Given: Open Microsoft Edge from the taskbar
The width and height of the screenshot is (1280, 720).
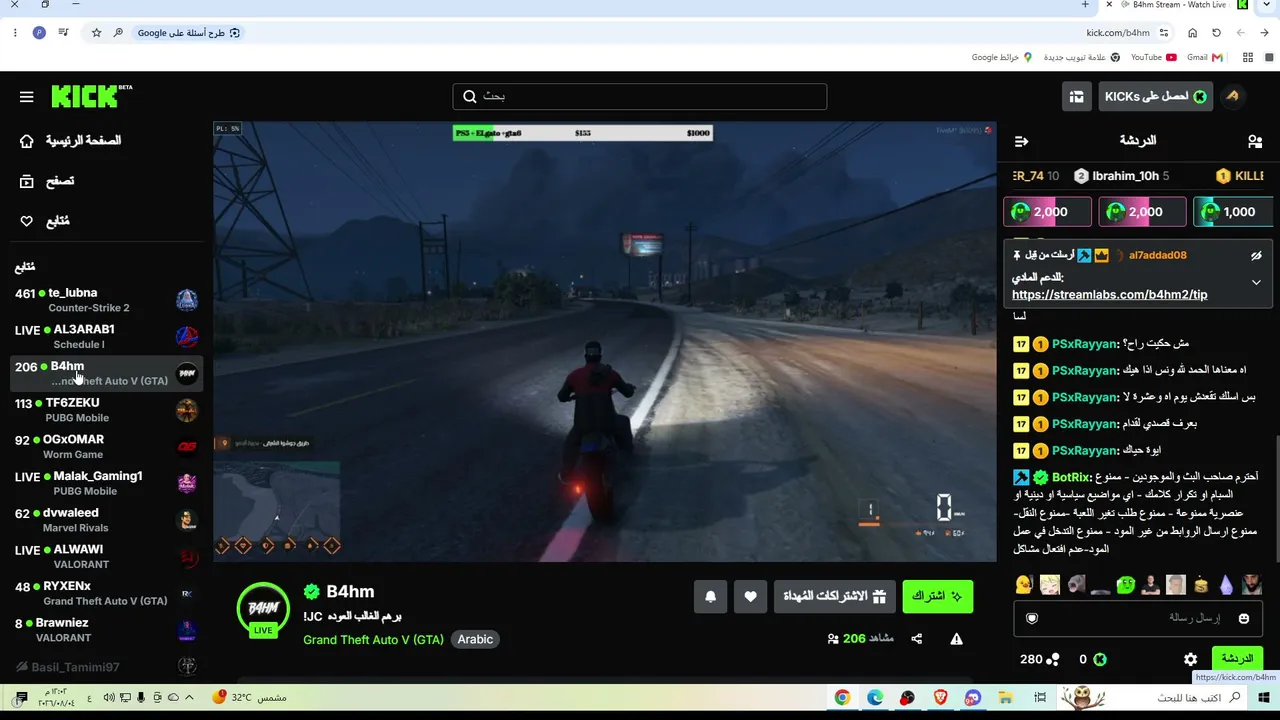Looking at the screenshot, I should (x=875, y=698).
